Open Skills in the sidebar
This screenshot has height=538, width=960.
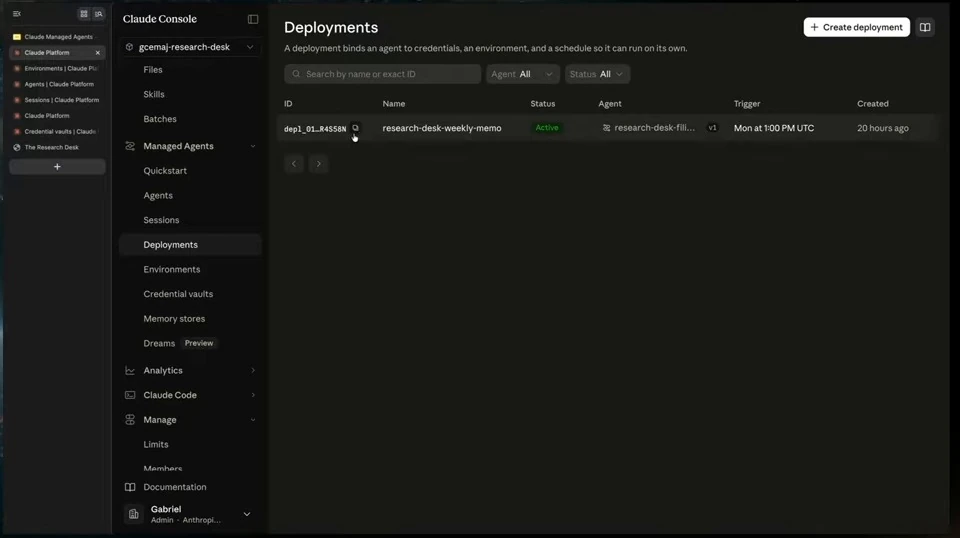[x=154, y=94]
